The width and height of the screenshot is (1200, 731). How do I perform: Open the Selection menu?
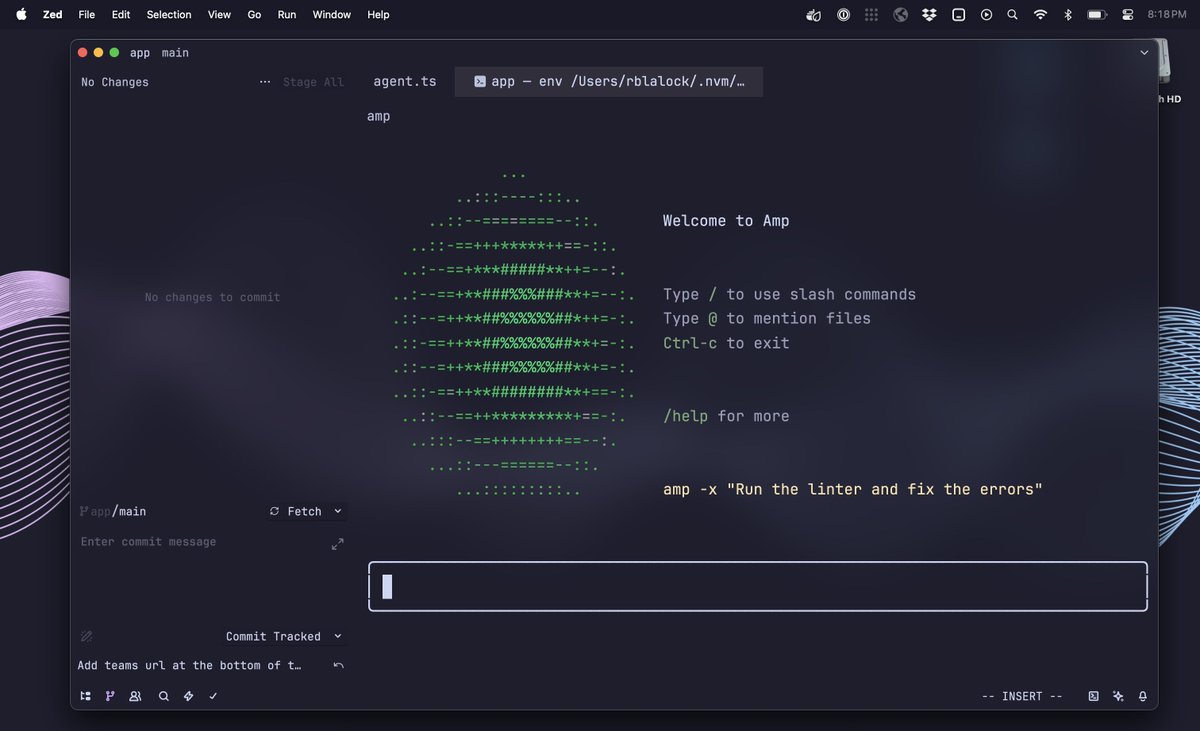[169, 15]
